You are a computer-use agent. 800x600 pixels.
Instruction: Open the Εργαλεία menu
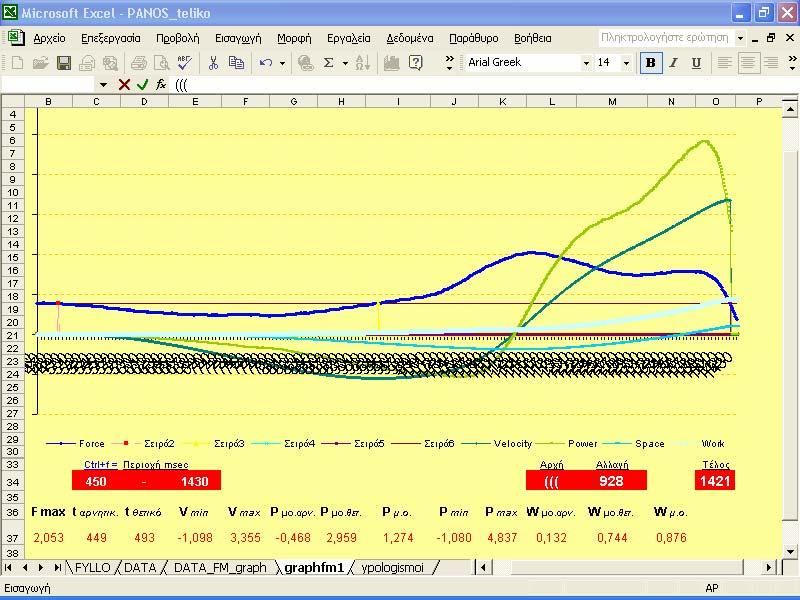[348, 38]
